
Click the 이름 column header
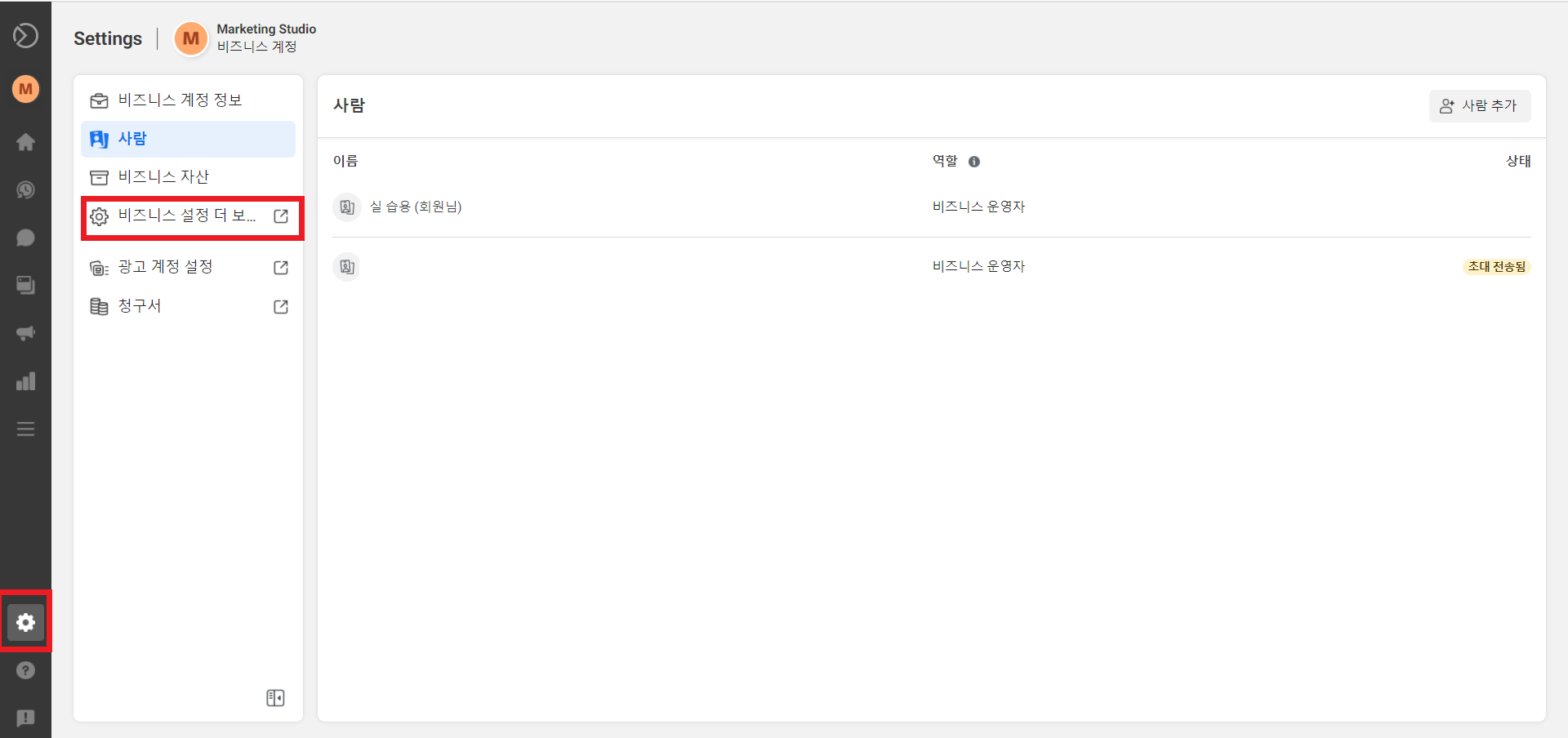tap(345, 161)
